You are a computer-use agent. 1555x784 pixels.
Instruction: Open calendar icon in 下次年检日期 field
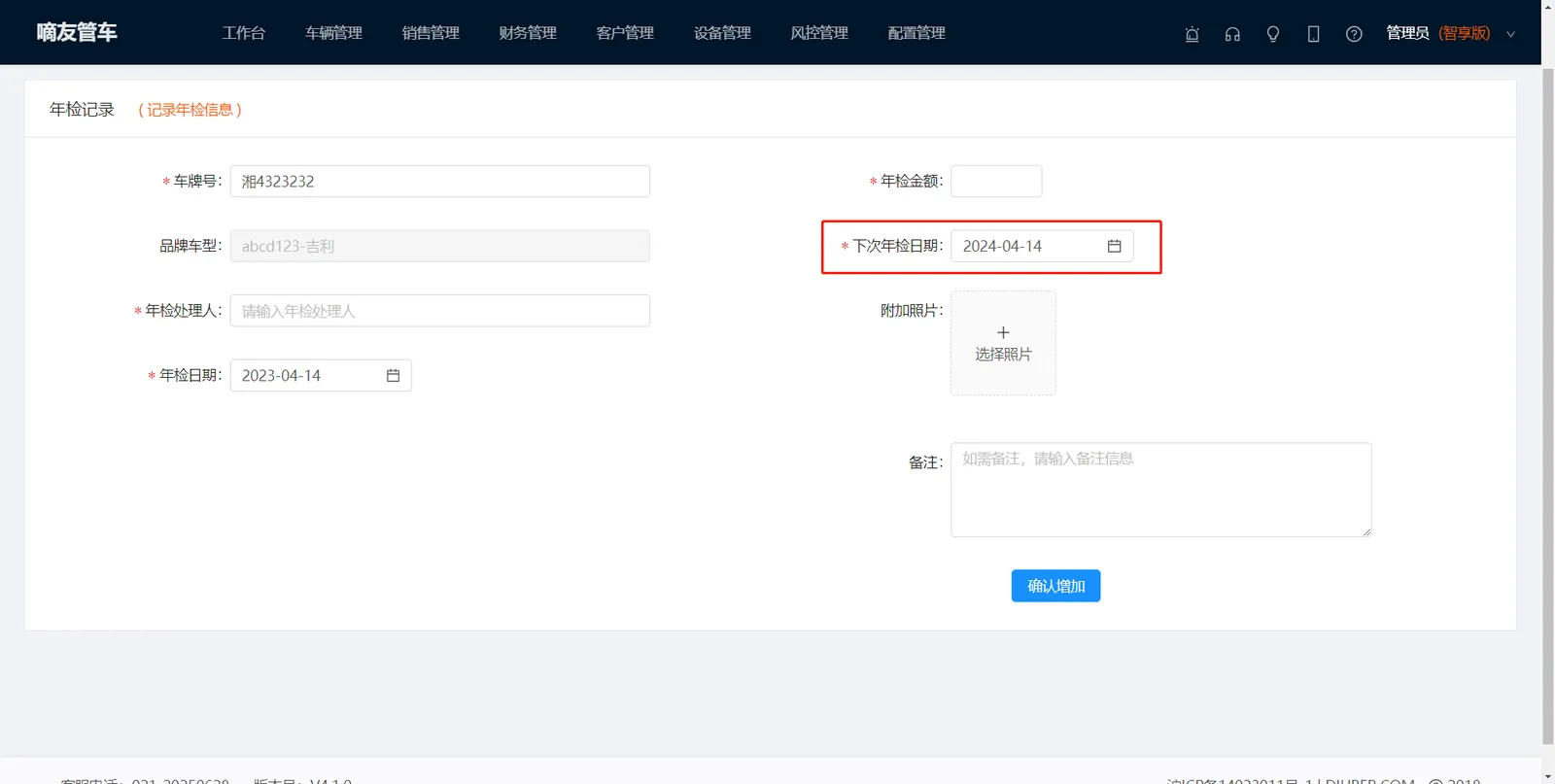1115,246
